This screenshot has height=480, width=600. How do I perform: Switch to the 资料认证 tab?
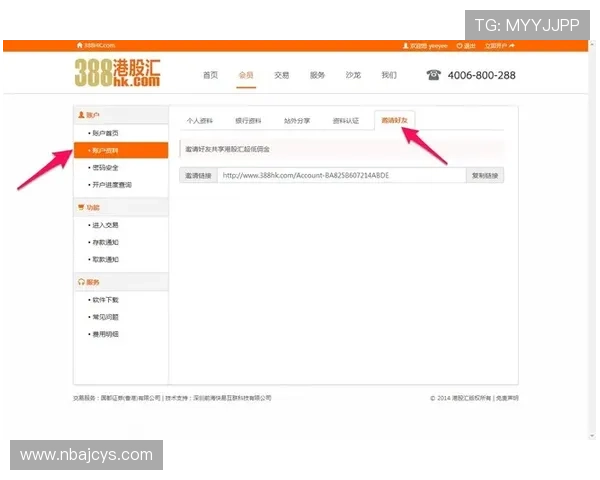(x=346, y=121)
